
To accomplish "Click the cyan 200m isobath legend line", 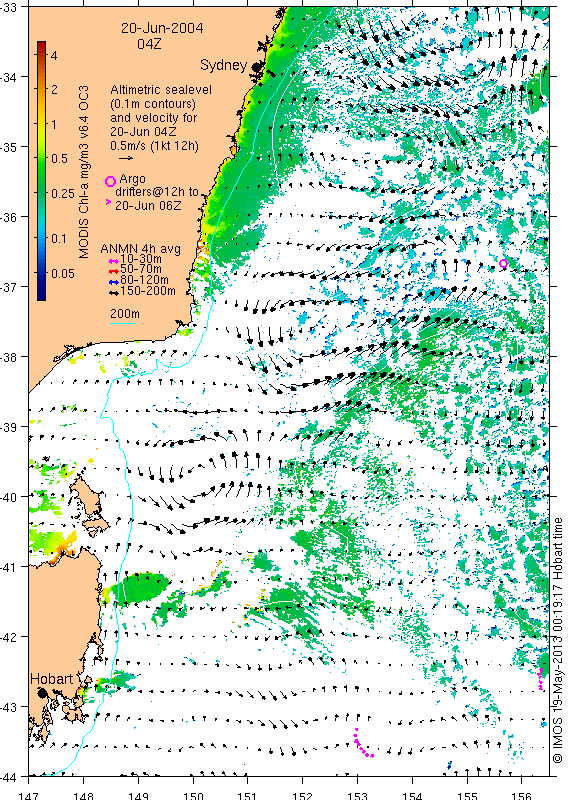I will (x=123, y=323).
